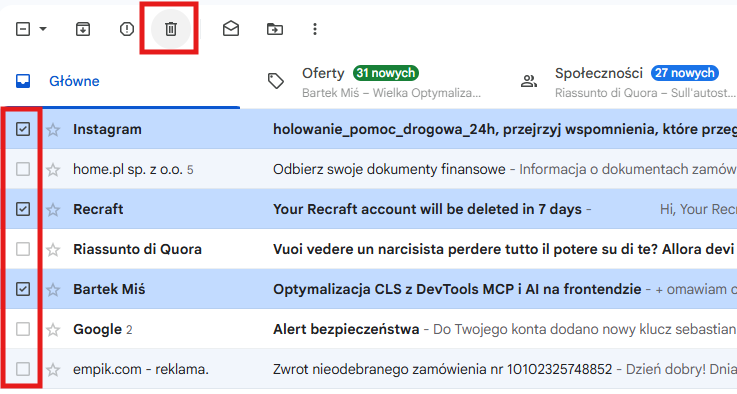Open the Riassunto di Quora sender name

137,249
